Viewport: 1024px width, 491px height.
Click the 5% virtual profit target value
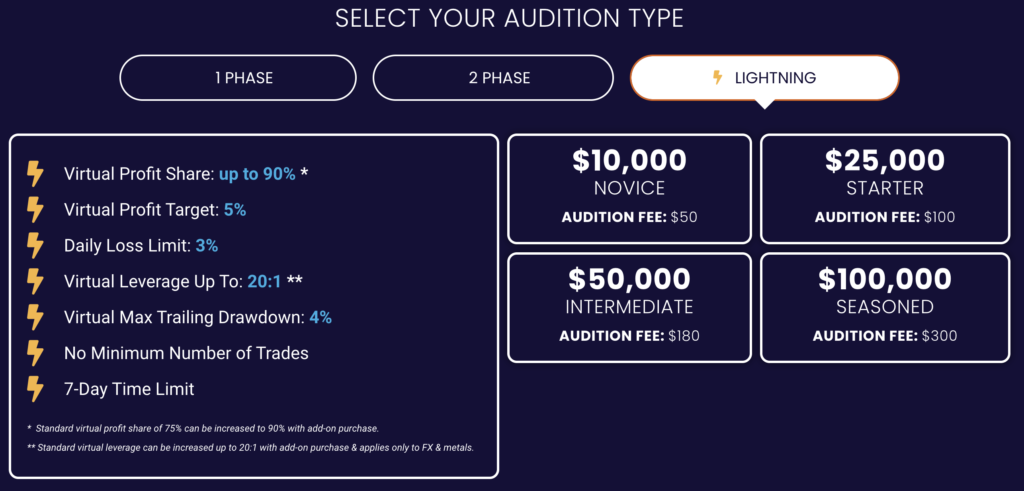pyautogui.click(x=235, y=210)
